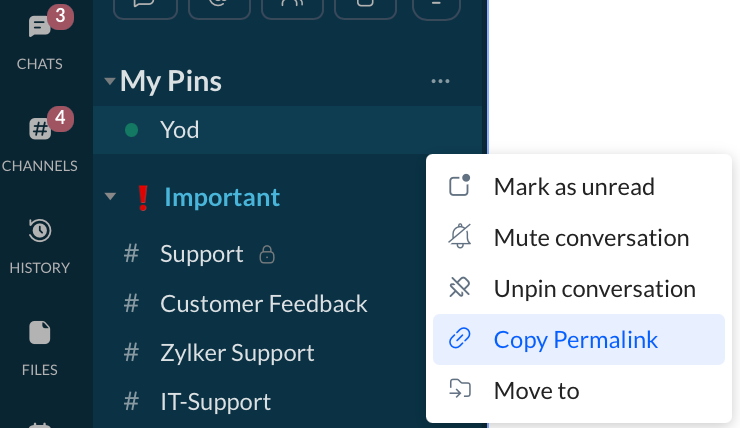Select Copy Permalink option
740x428 pixels.
[x=579, y=339]
